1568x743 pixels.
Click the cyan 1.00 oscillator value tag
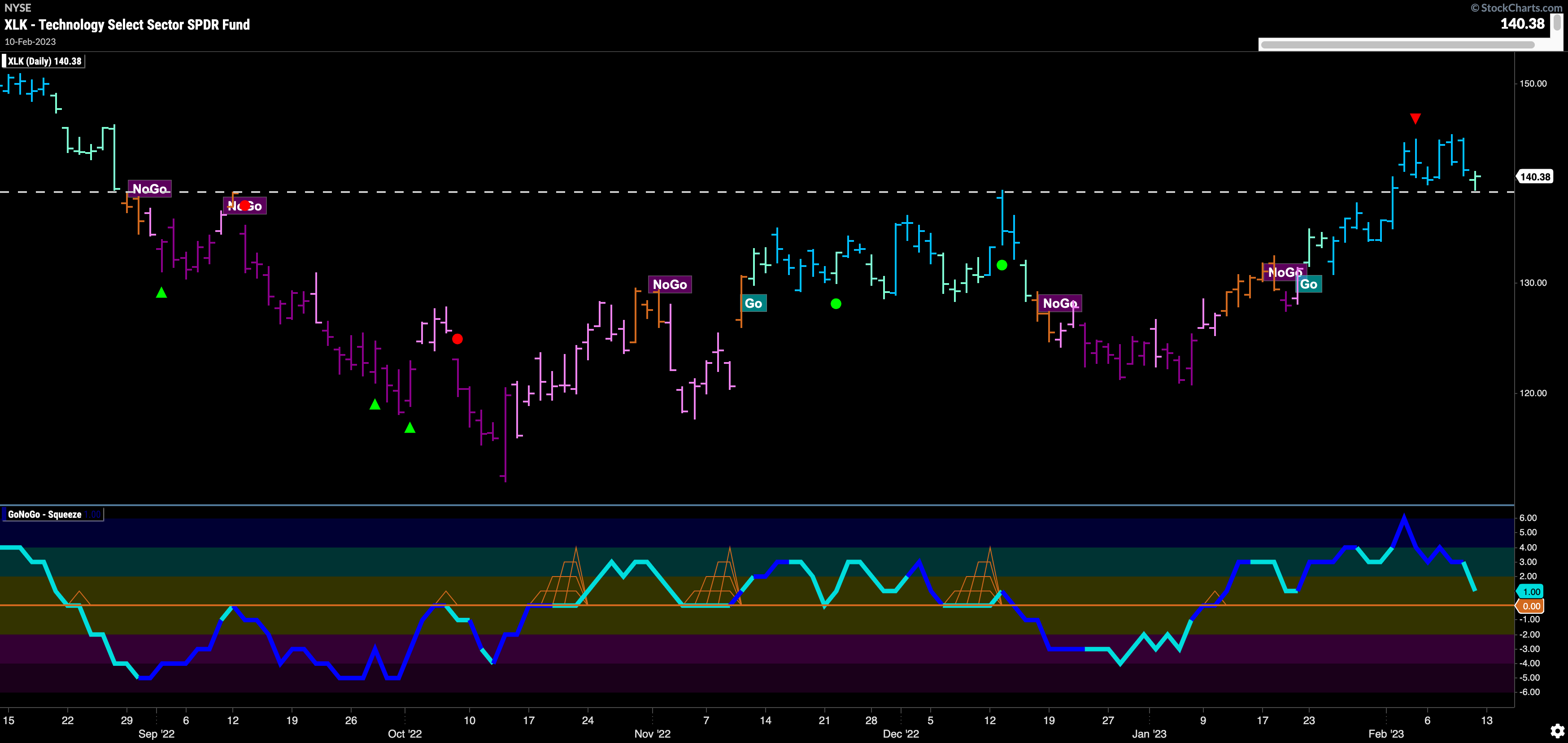pos(1531,591)
